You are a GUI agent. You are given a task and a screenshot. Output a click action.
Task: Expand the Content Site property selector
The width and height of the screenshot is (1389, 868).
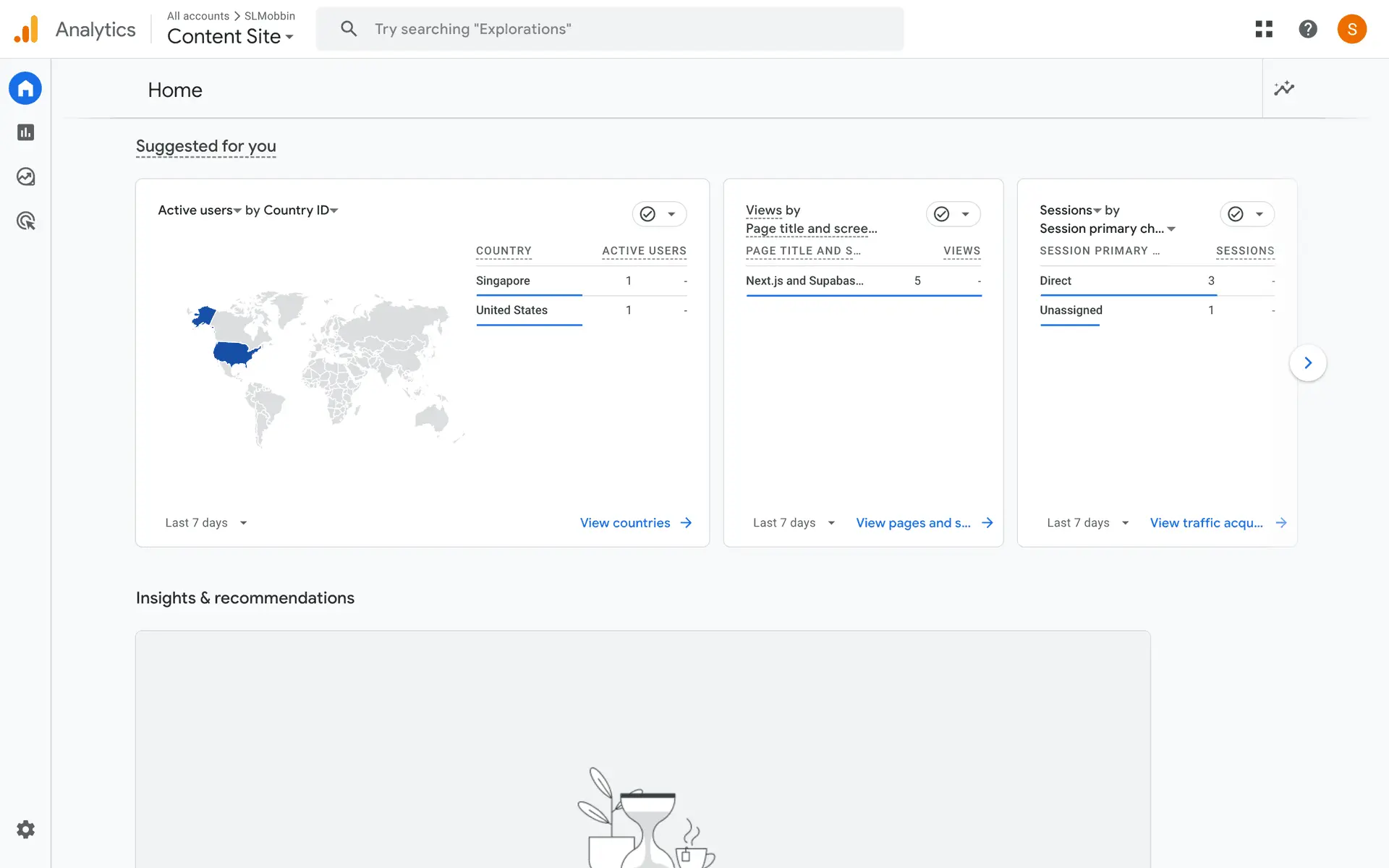(230, 36)
